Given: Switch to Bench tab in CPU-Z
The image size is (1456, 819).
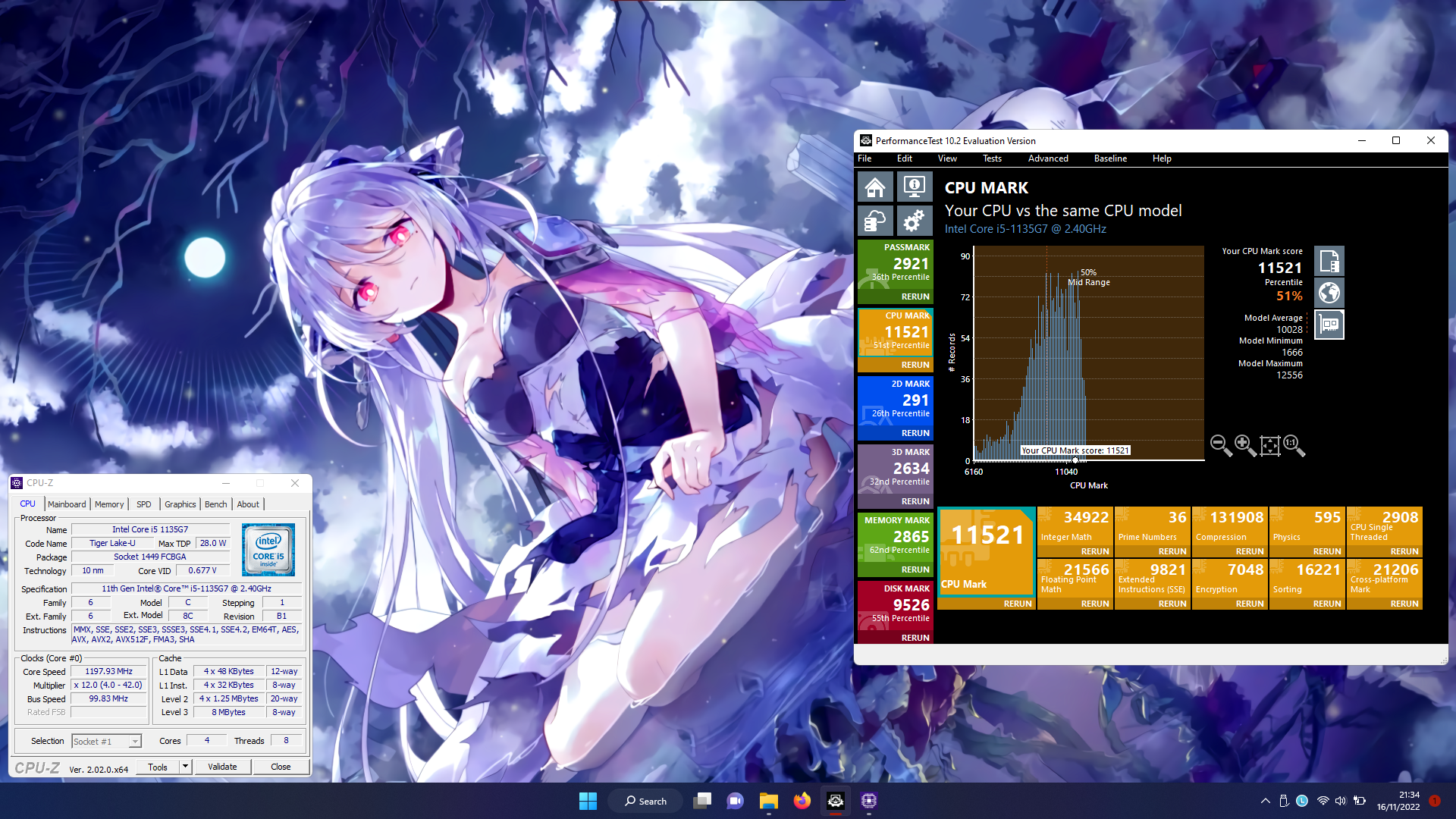Looking at the screenshot, I should pyautogui.click(x=216, y=504).
